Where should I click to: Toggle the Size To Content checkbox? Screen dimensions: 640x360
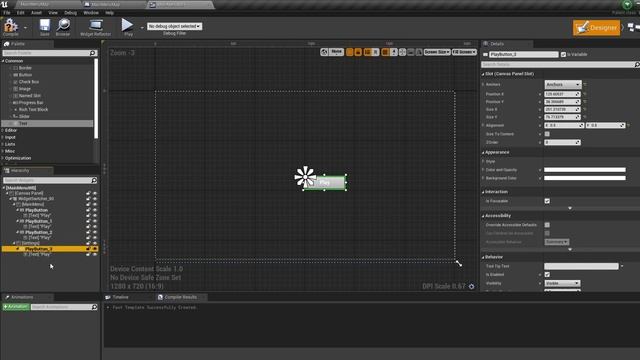coord(547,134)
